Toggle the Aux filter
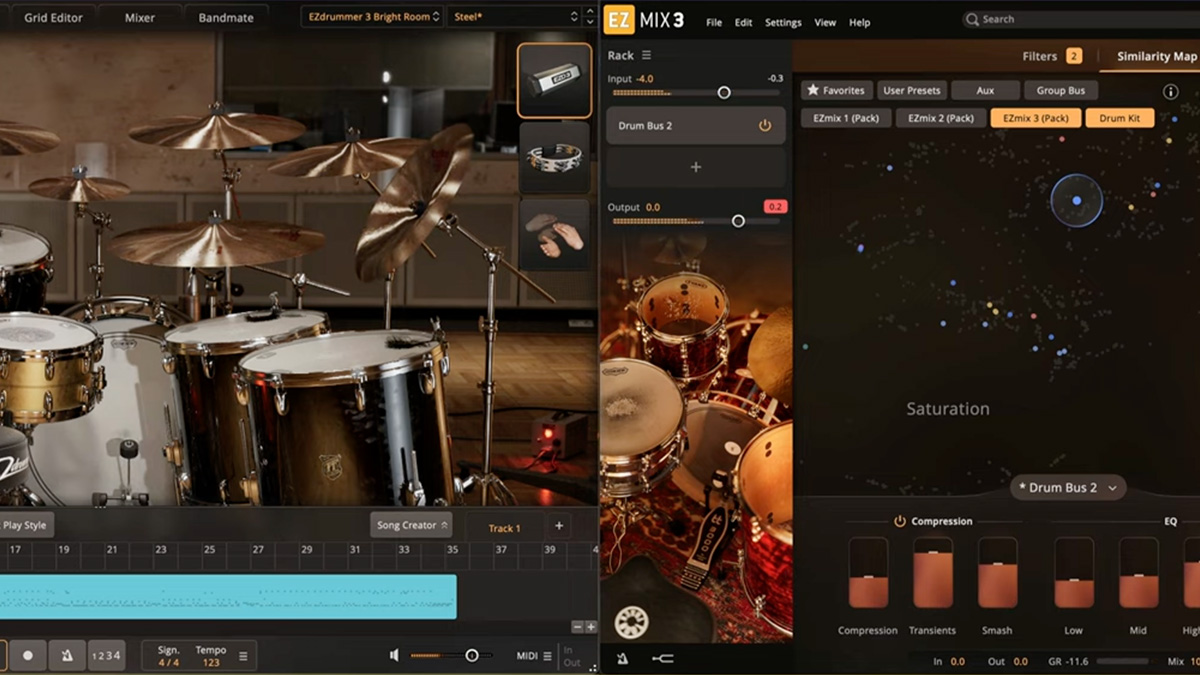 pyautogui.click(x=985, y=90)
